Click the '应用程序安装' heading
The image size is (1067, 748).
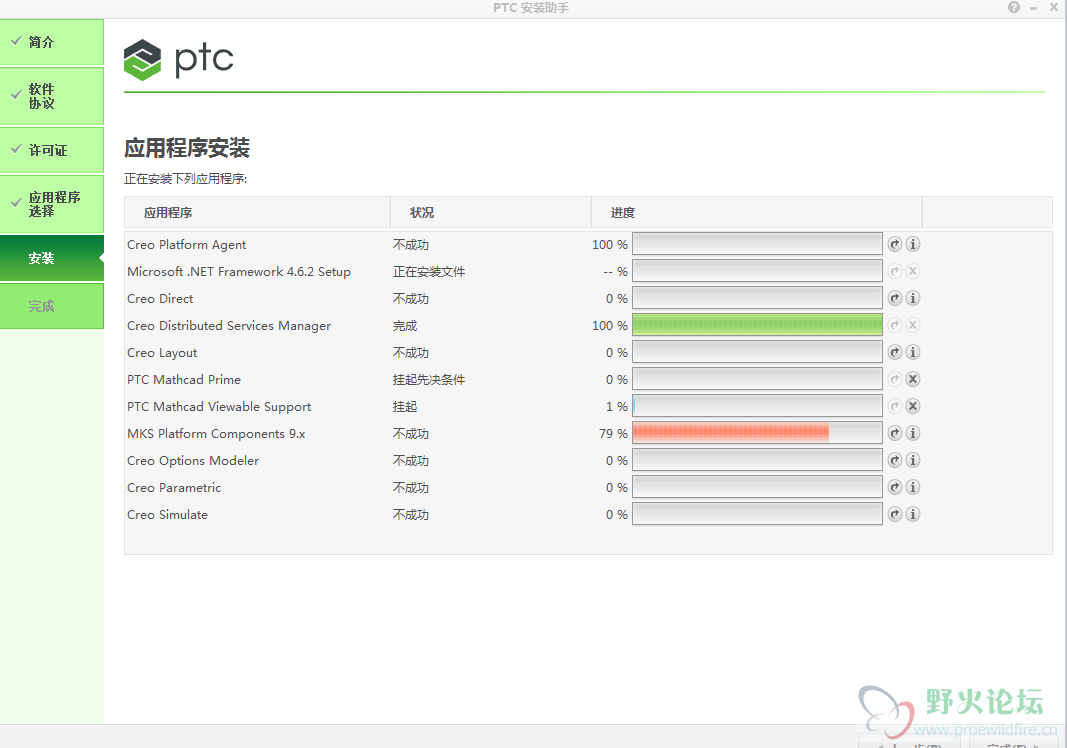tap(187, 148)
